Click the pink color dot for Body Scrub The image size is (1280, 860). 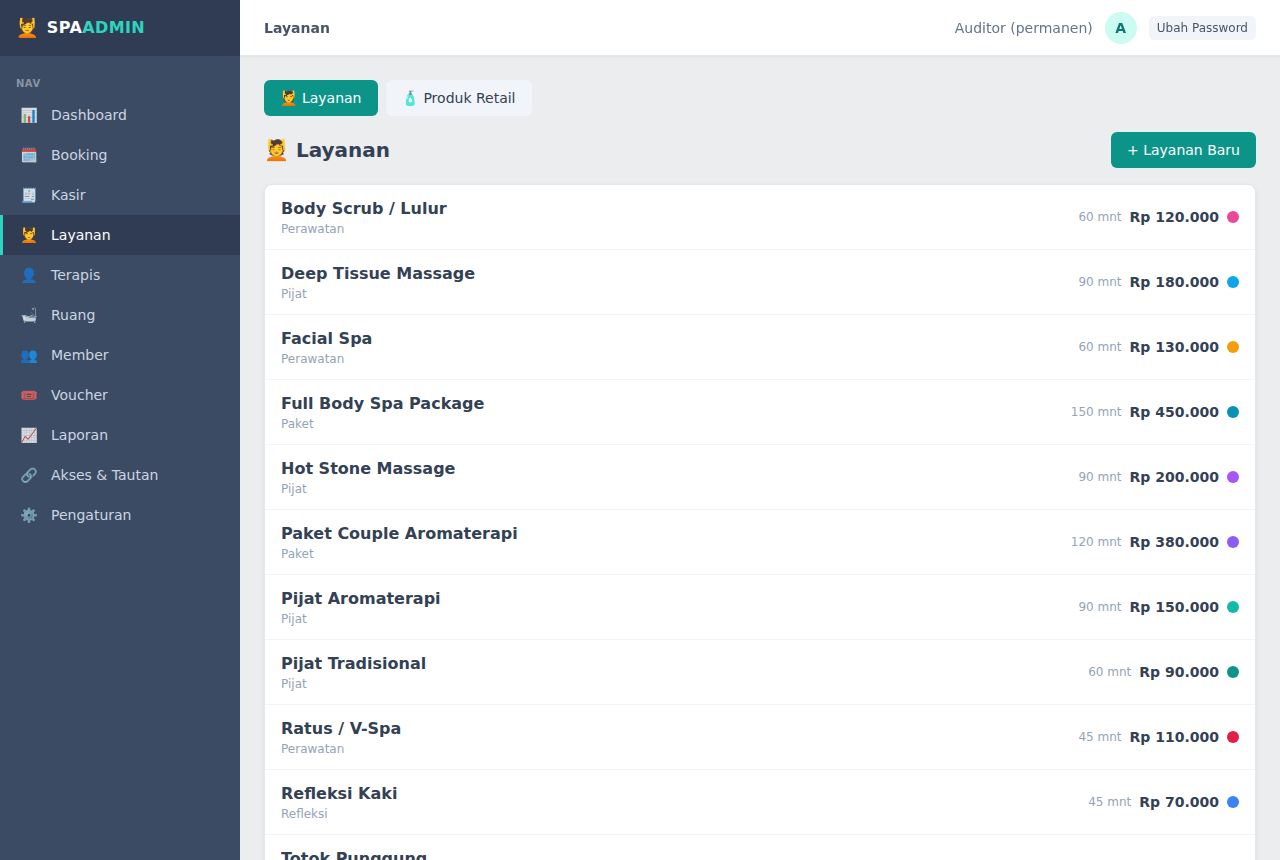pos(1233,217)
